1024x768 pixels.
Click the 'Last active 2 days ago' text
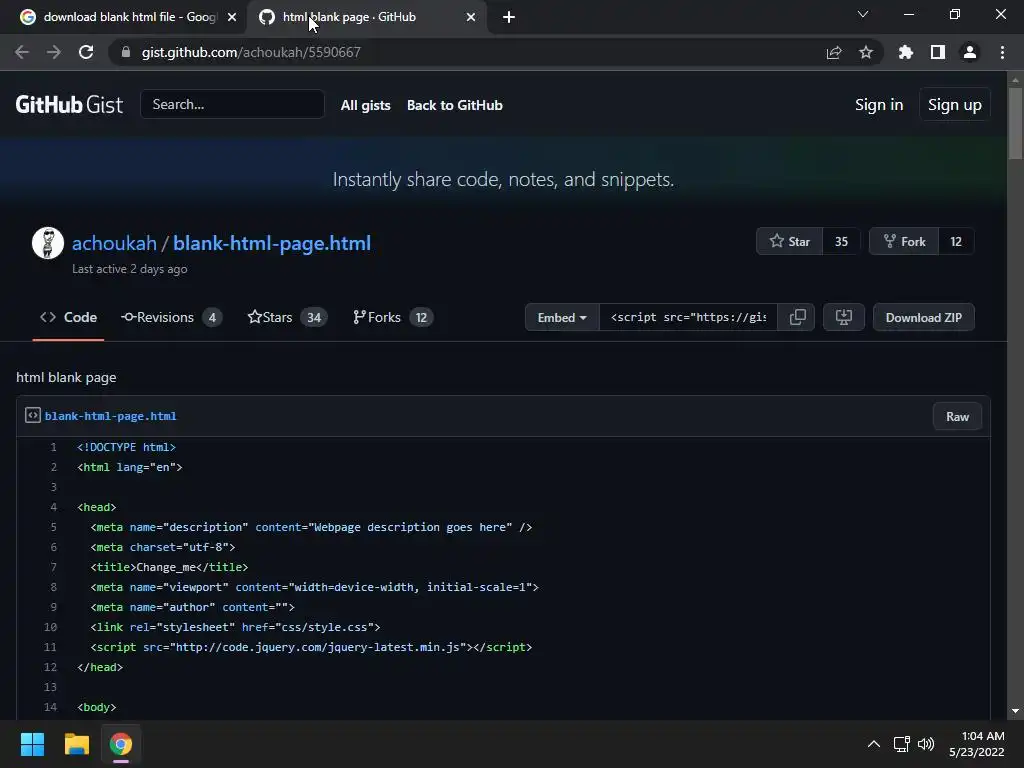129,269
